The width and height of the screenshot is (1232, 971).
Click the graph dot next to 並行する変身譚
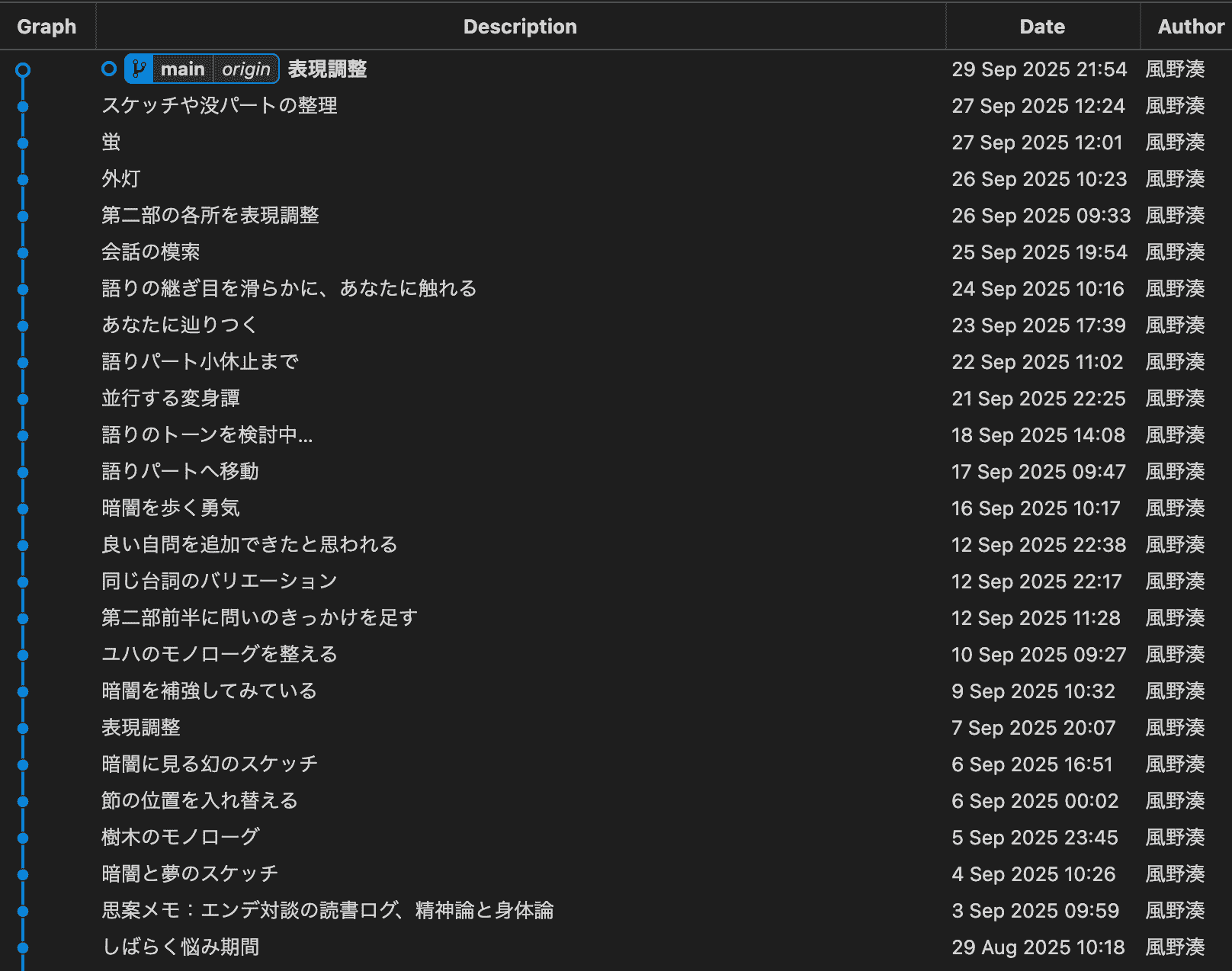(x=23, y=399)
